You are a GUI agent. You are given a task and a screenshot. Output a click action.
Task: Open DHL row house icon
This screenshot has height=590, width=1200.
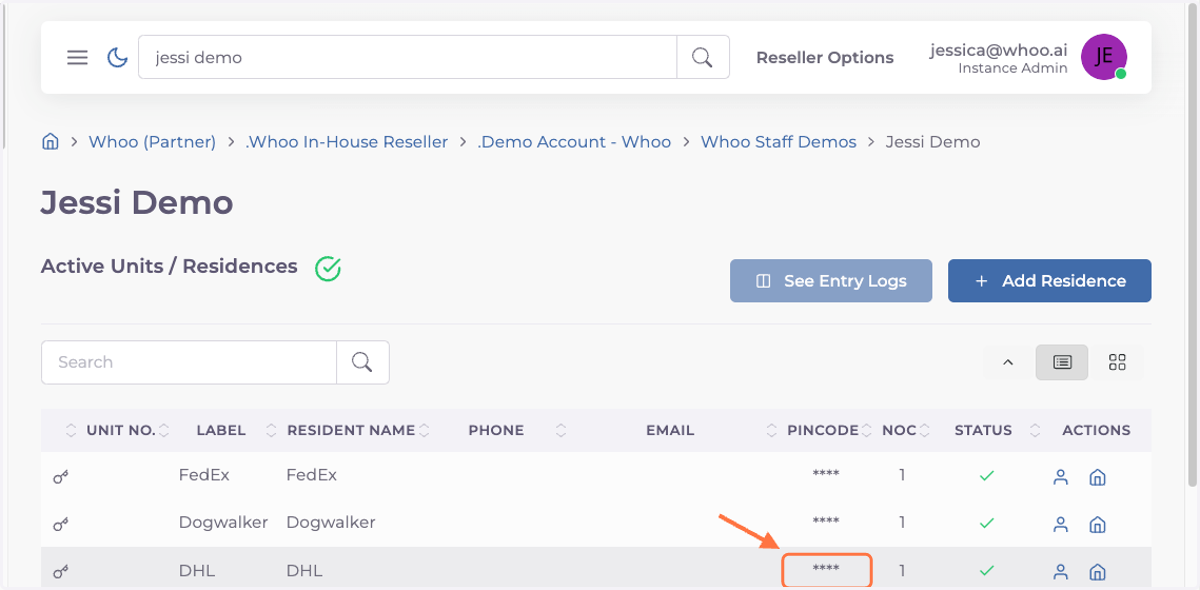[1097, 572]
